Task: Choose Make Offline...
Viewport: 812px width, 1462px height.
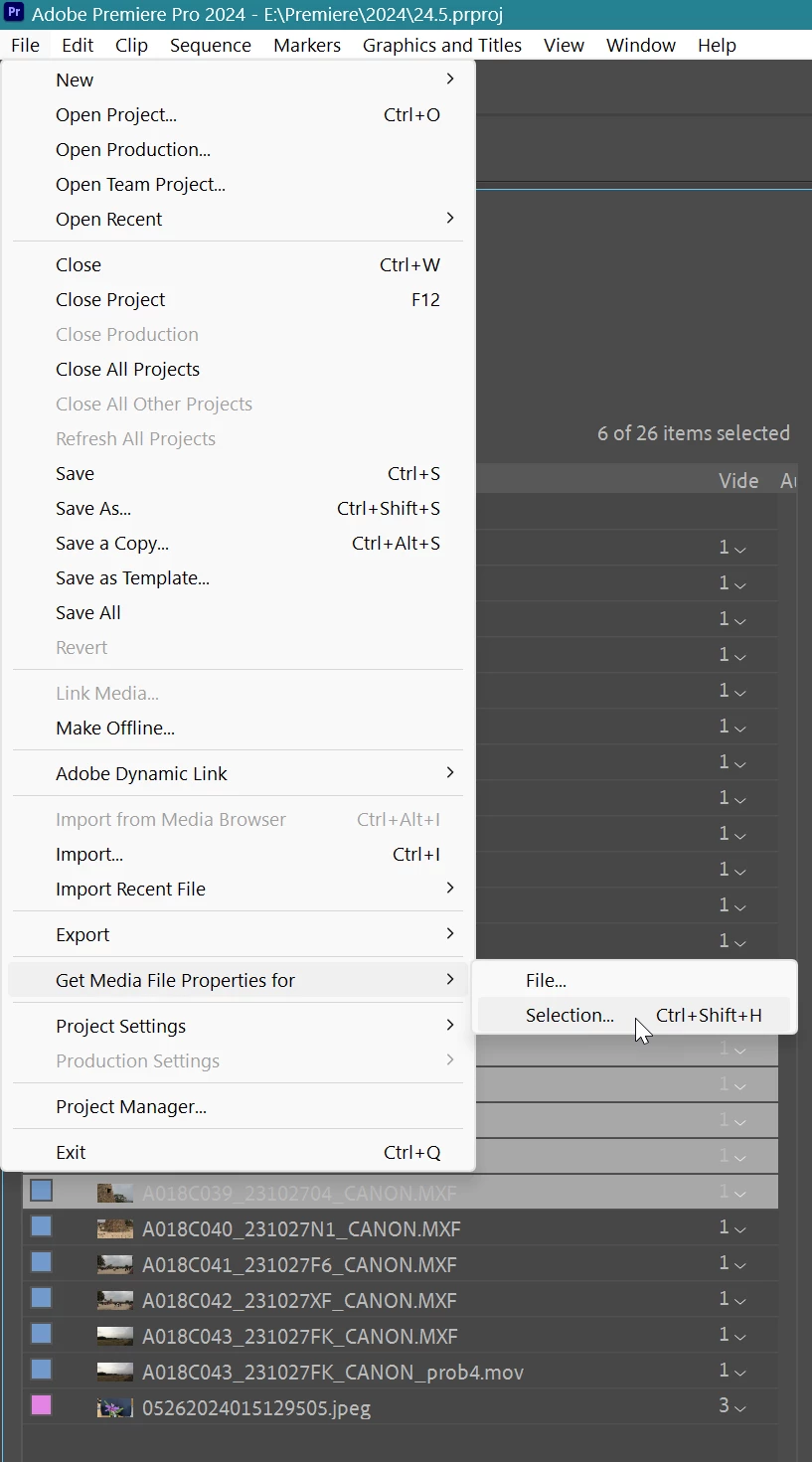Action: 238,729
